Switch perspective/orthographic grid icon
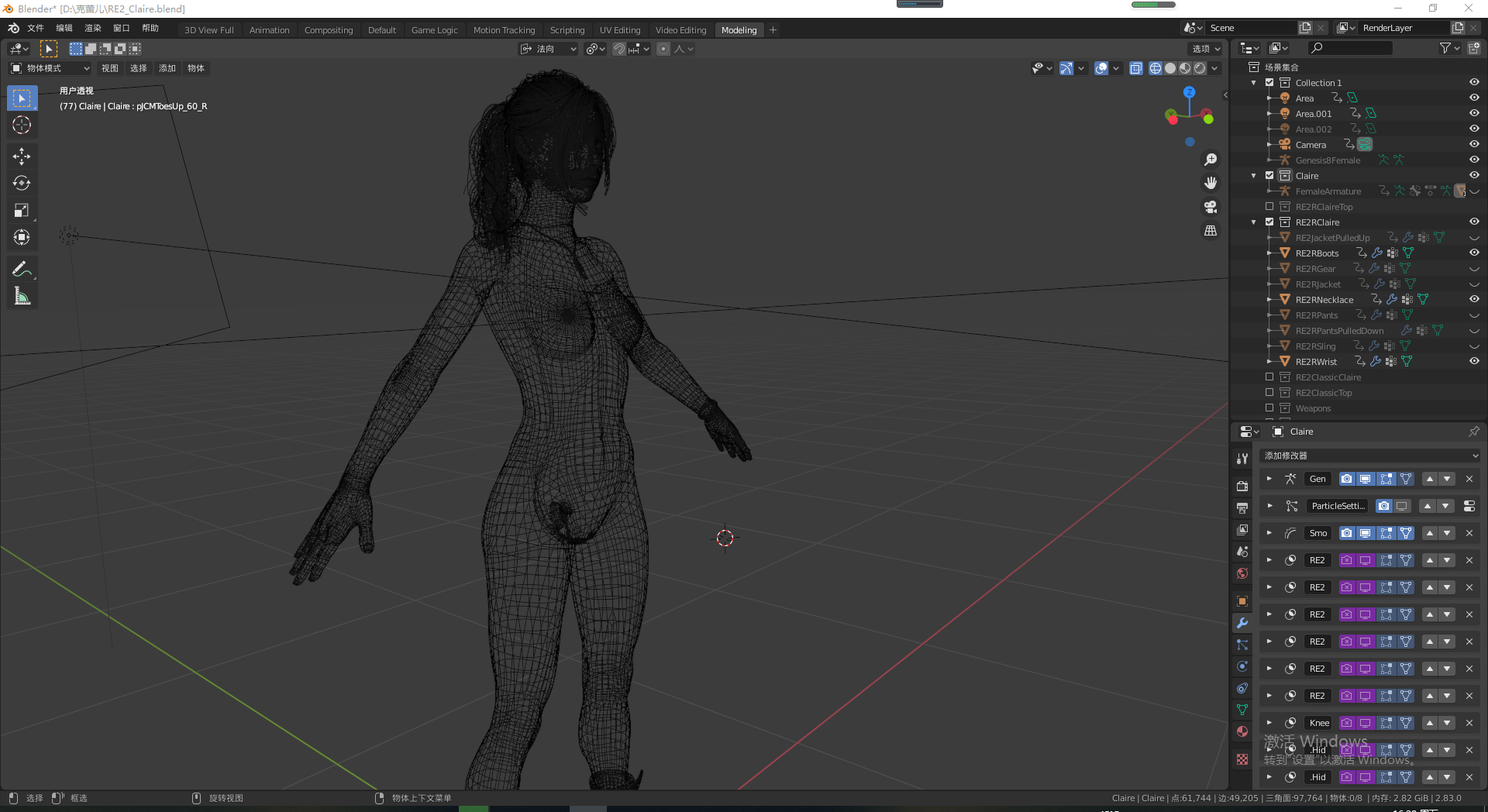The width and height of the screenshot is (1488, 812). click(x=1210, y=231)
